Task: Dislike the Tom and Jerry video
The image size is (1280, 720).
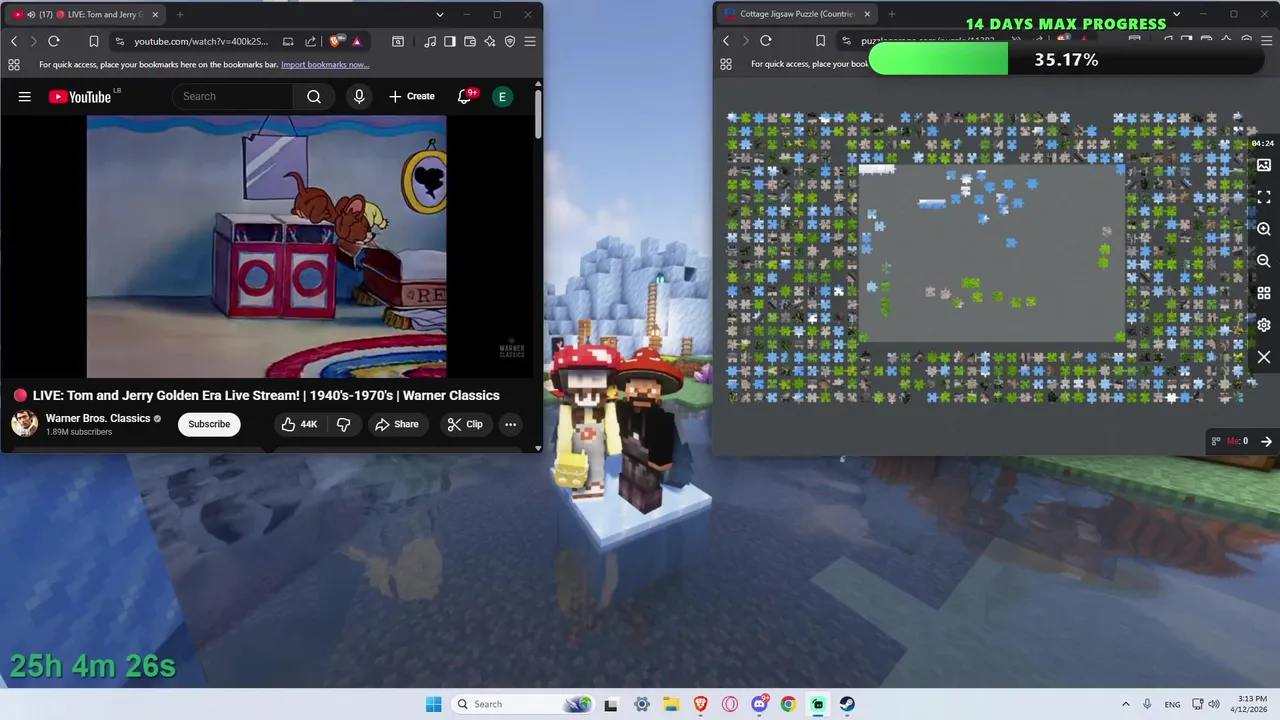Action: pos(343,424)
